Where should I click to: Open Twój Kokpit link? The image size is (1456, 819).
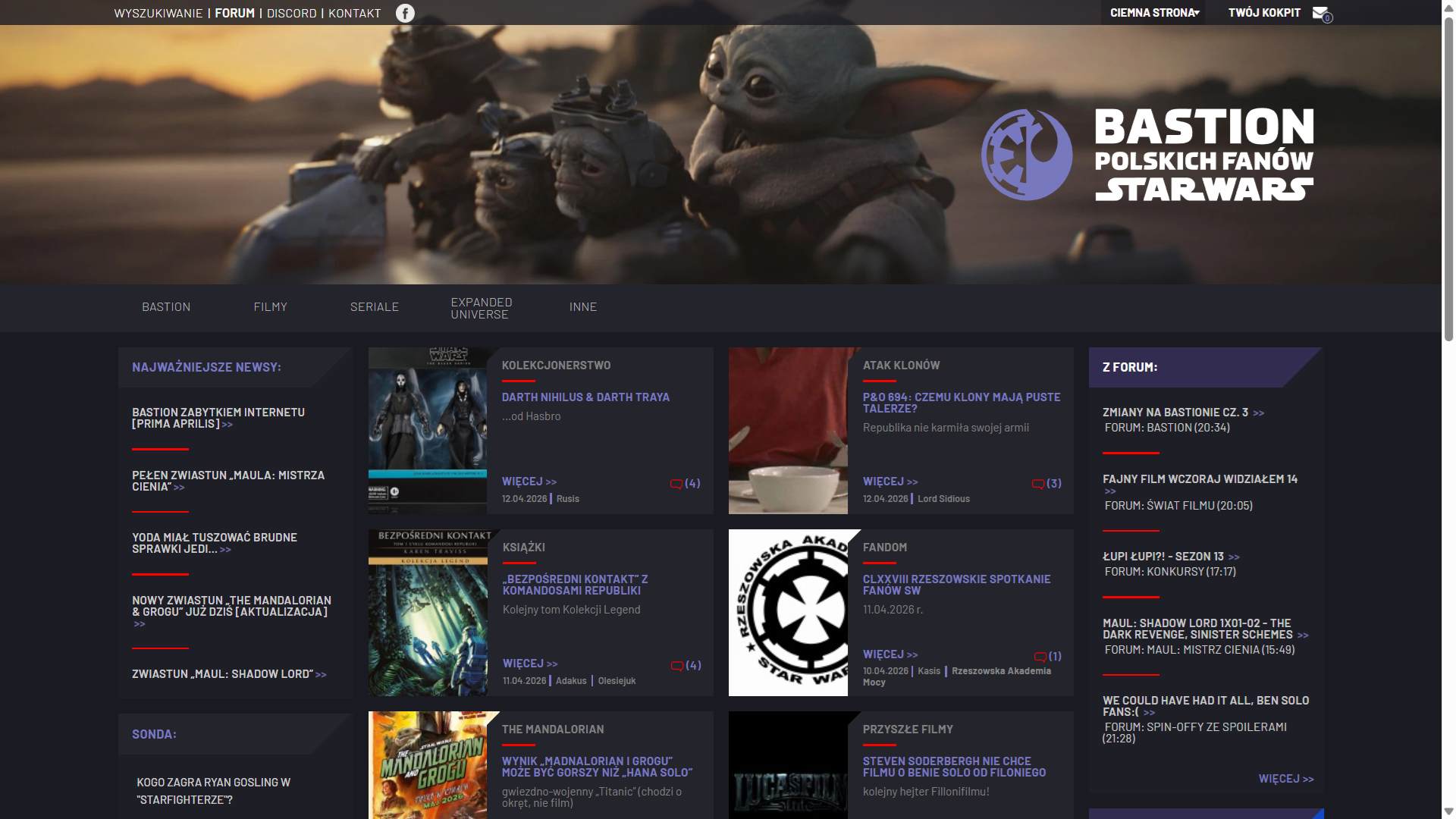(1264, 13)
